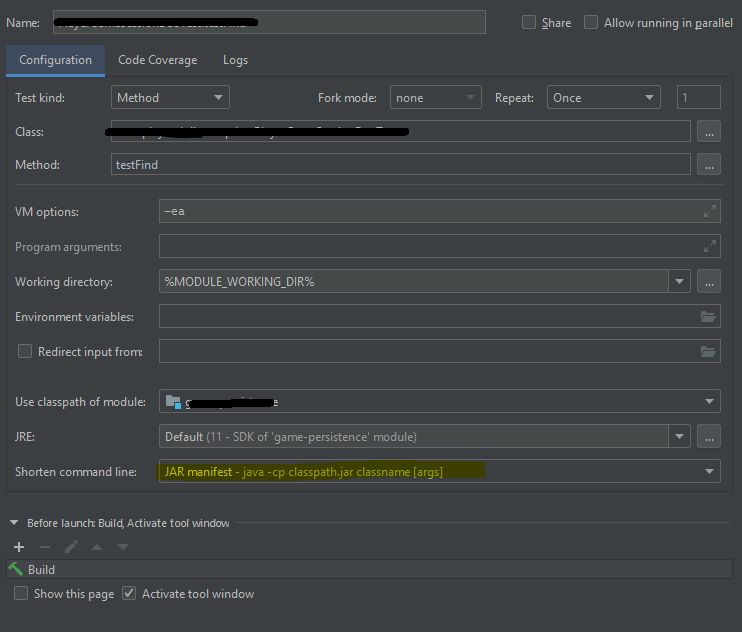Screen dimensions: 742x632
Task: Move before launch task down arrow
Action: tap(123, 547)
